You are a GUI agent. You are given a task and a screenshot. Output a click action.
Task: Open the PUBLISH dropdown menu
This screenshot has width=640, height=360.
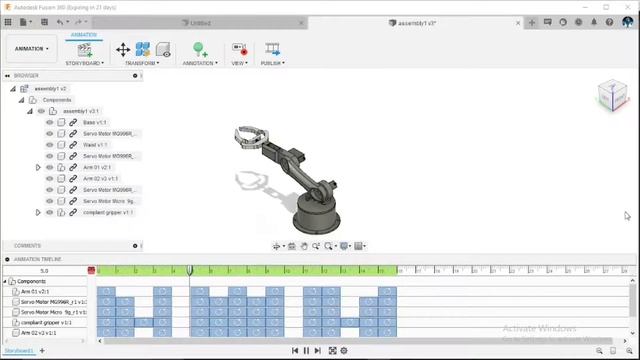[273, 63]
